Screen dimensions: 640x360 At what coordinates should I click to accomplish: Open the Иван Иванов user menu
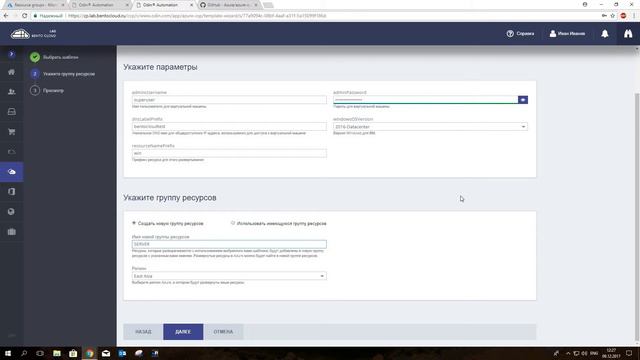point(567,33)
